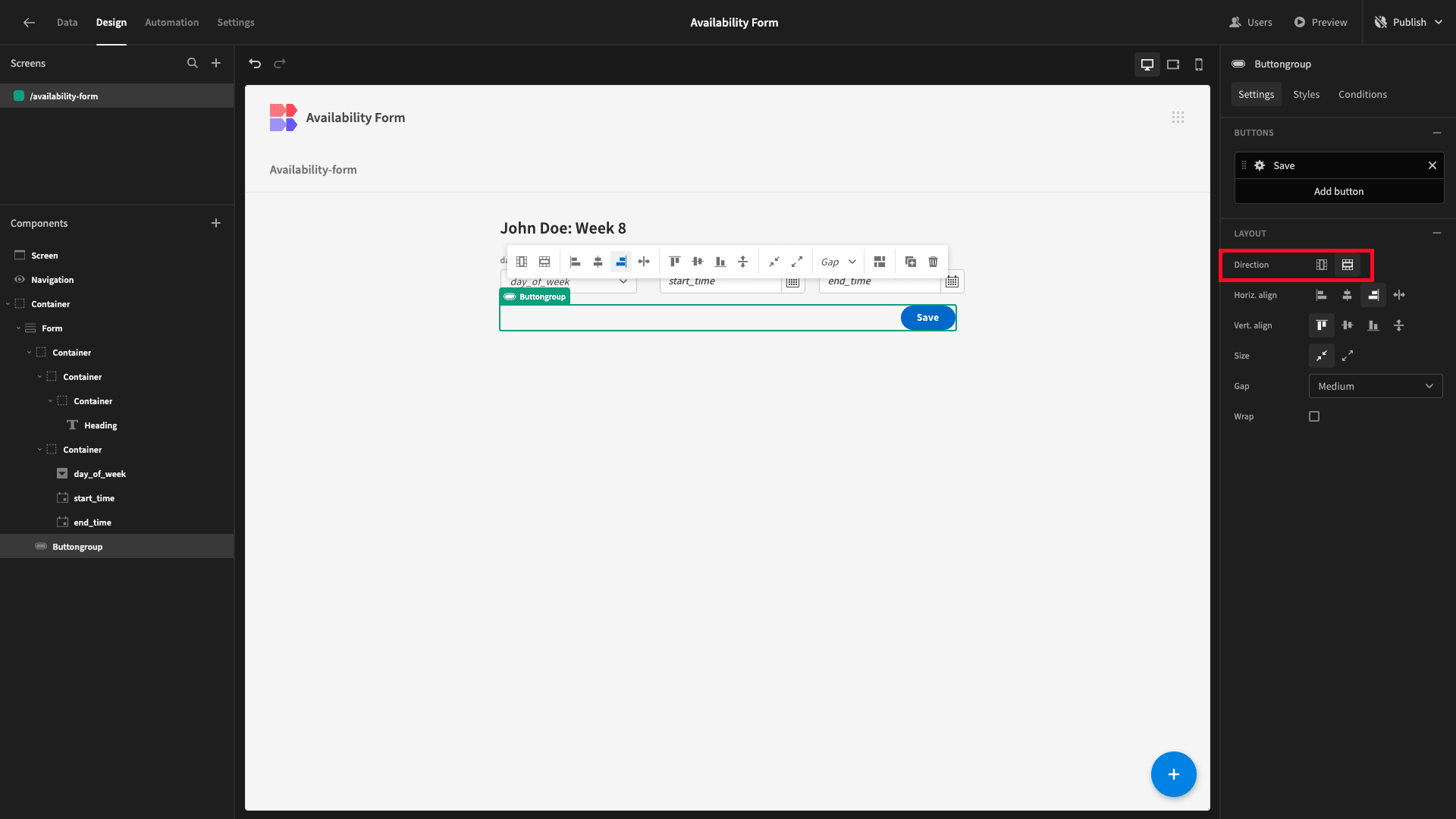Click the undo arrow icon
This screenshot has height=819, width=1456.
coord(255,64)
